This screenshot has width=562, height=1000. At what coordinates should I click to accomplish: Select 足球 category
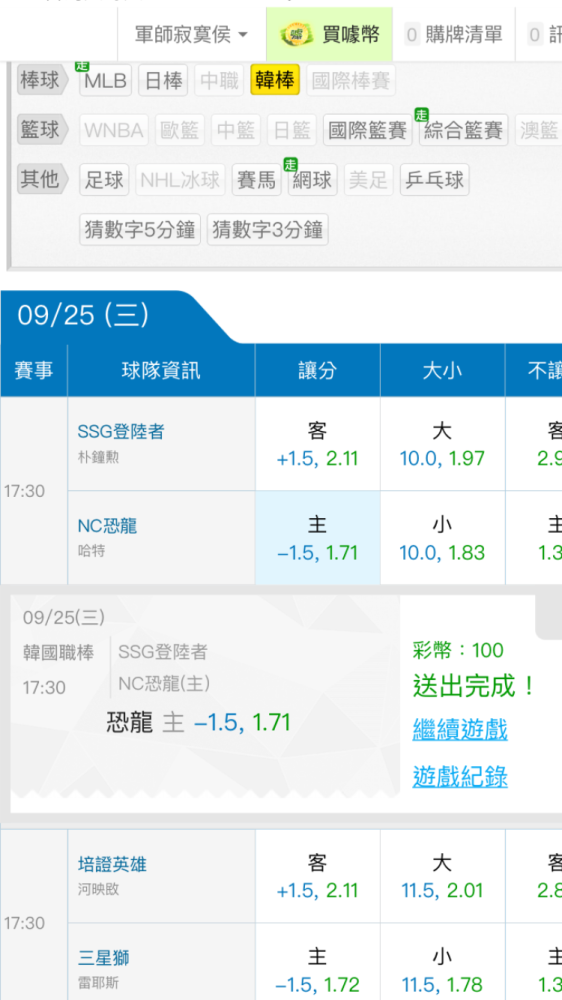point(105,179)
